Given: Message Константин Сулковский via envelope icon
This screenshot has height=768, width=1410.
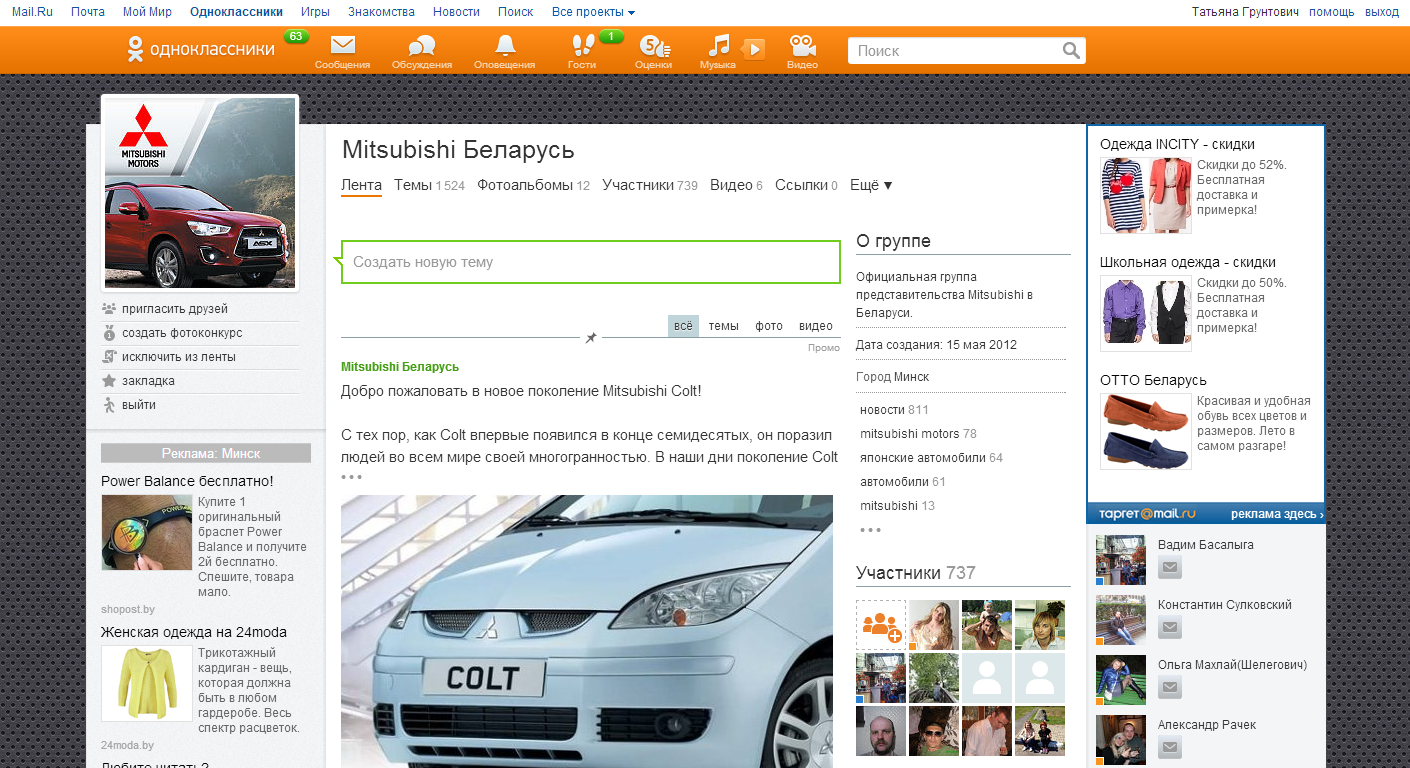Looking at the screenshot, I should point(1170,628).
